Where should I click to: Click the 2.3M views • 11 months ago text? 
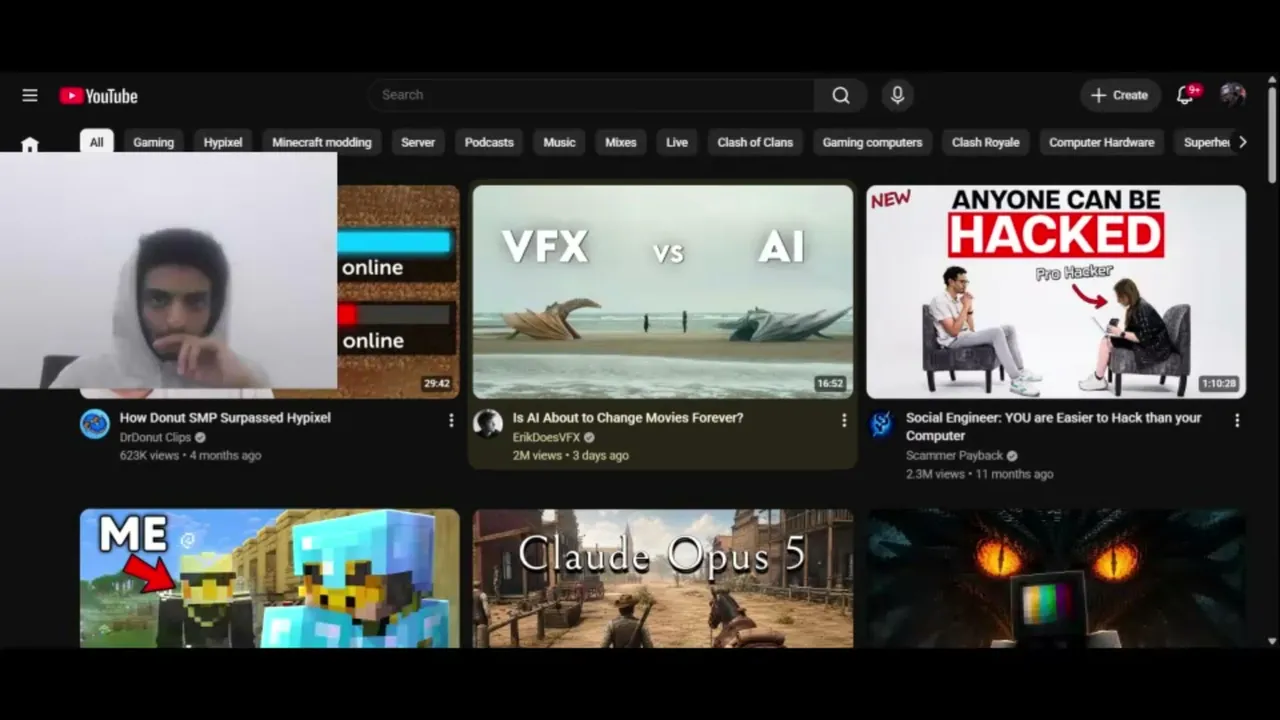(x=979, y=474)
